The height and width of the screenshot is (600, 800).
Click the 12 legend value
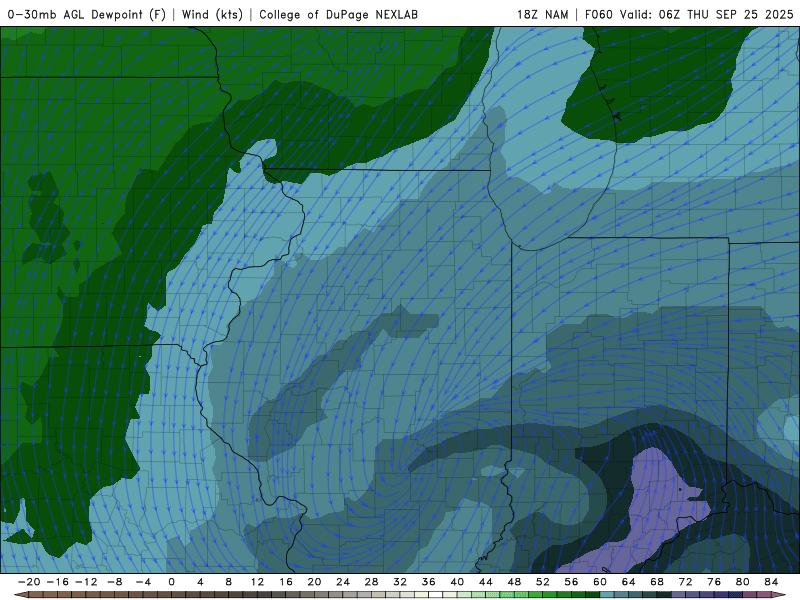(x=257, y=582)
